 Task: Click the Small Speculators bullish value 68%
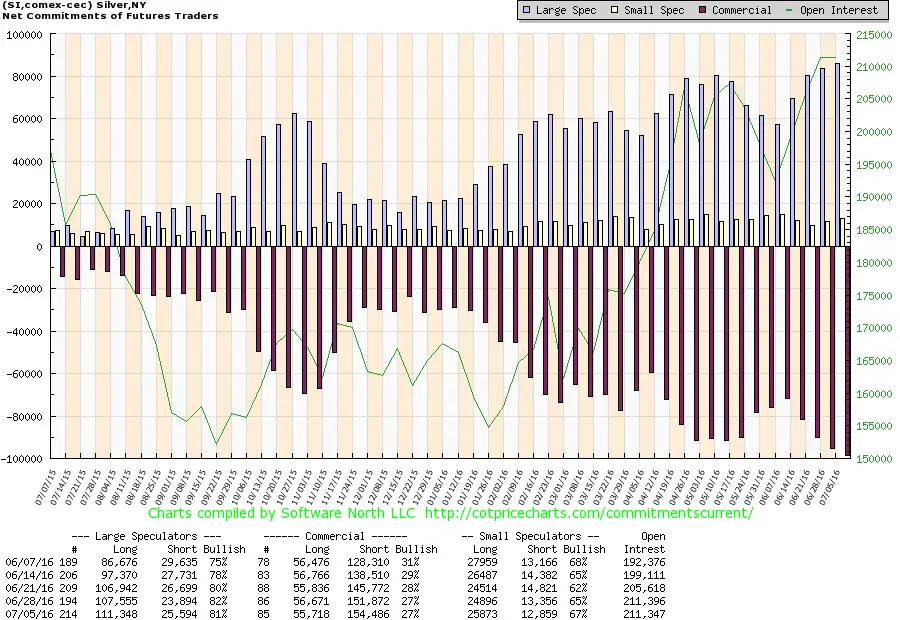(578, 563)
